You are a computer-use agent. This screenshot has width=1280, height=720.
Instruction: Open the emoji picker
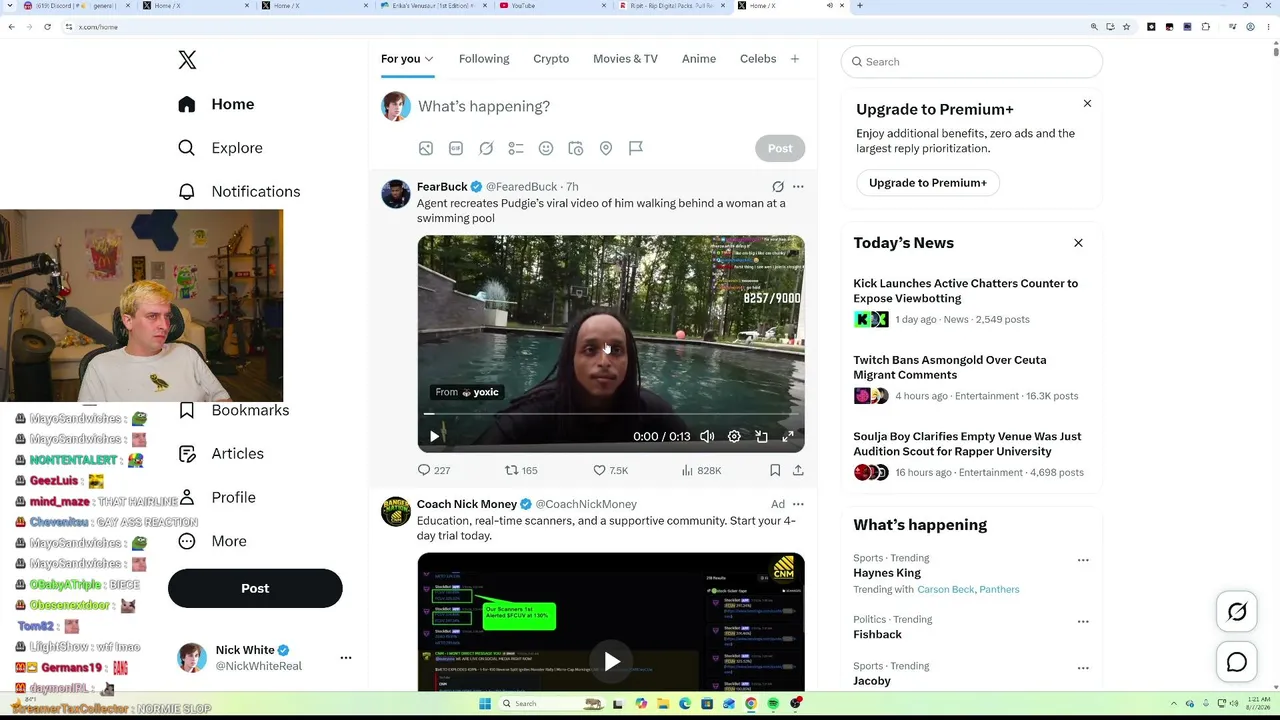coord(546,148)
